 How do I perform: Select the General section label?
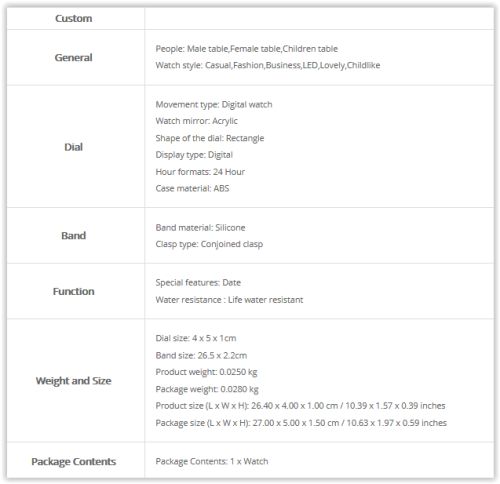pyautogui.click(x=73, y=57)
